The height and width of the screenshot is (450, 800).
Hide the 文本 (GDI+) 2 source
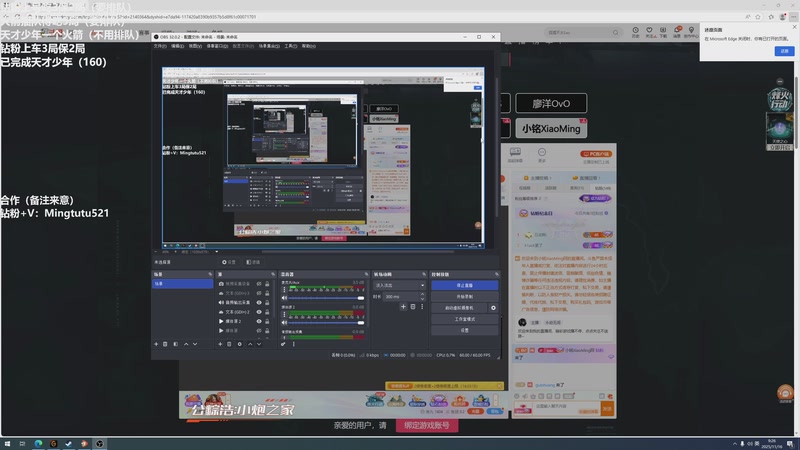[x=259, y=312]
